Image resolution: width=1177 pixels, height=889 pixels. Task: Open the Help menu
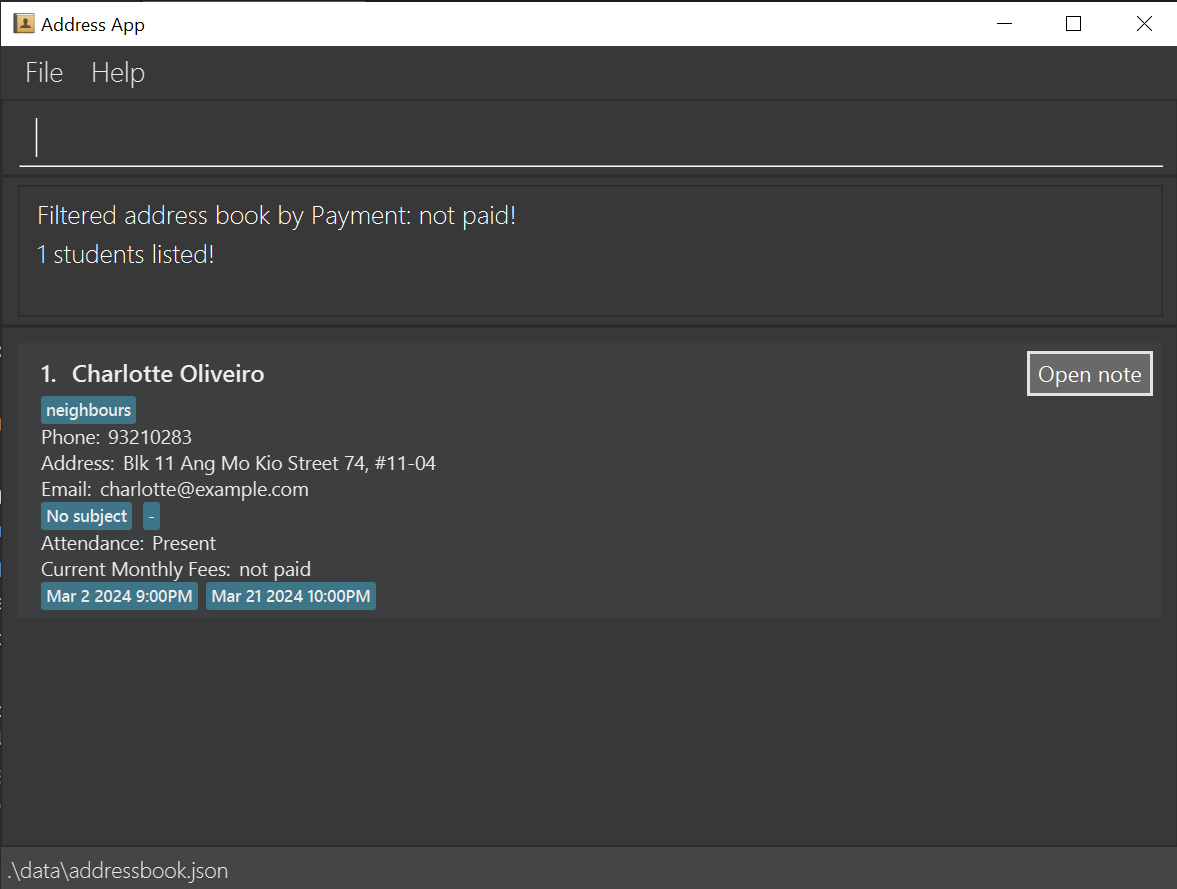(x=117, y=72)
